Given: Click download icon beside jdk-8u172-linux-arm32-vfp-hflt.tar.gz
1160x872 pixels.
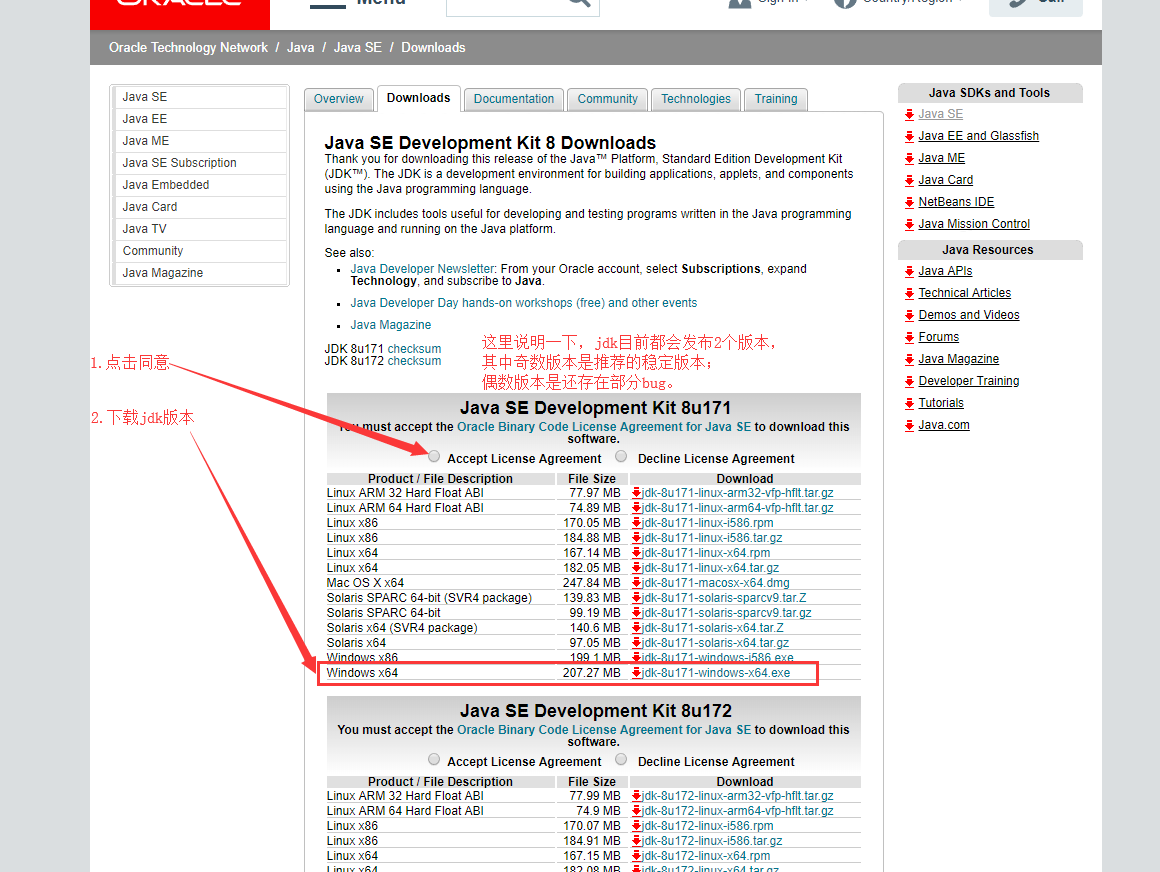Looking at the screenshot, I should [x=636, y=796].
